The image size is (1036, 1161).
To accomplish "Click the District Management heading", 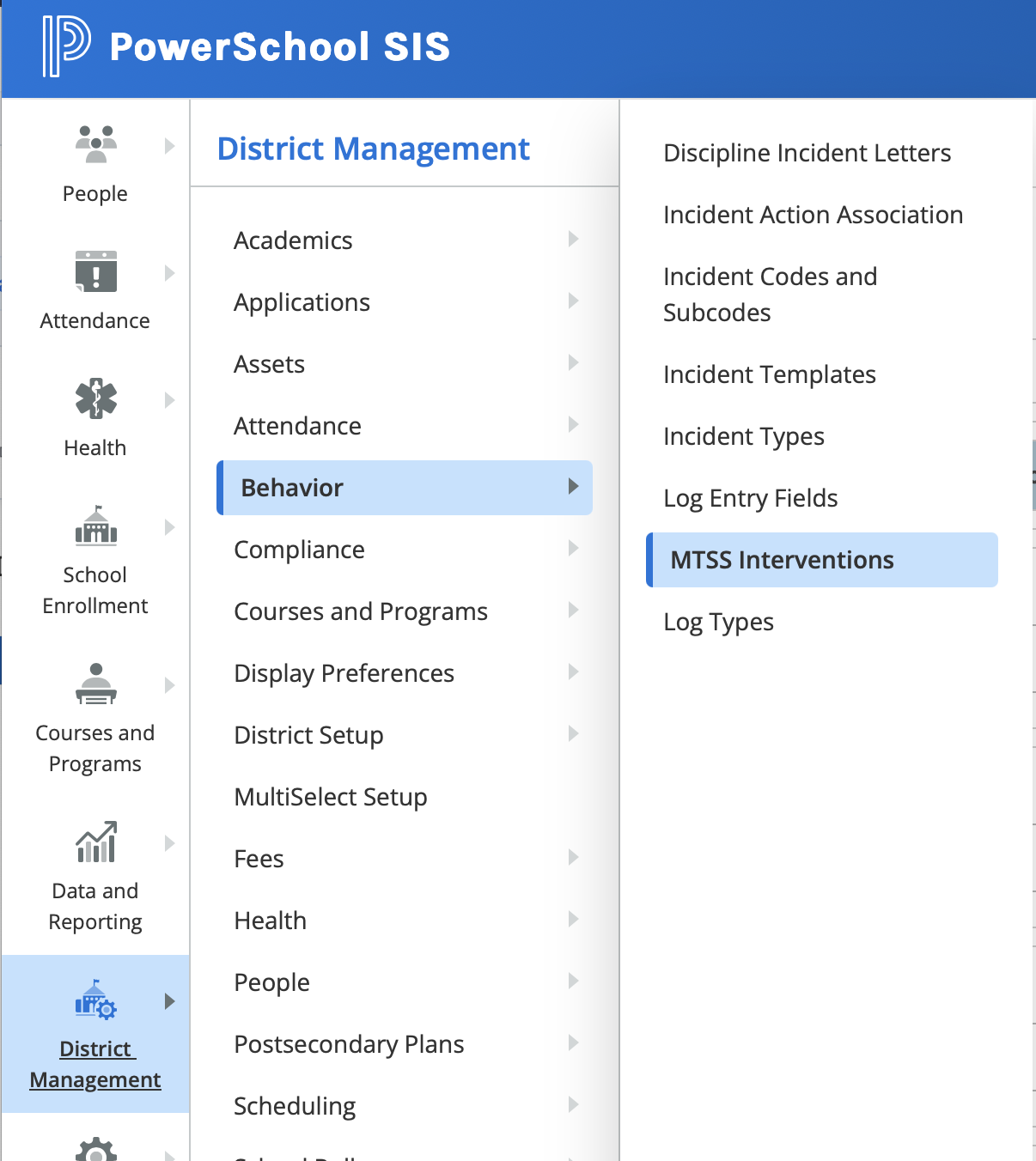I will (x=373, y=149).
